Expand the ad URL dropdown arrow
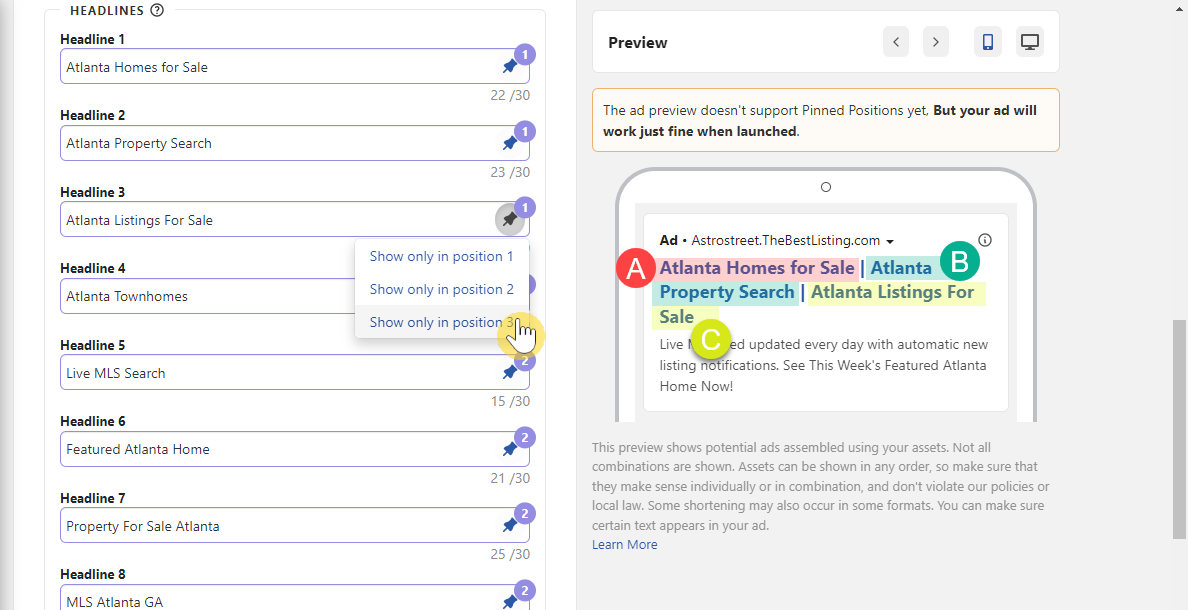The height and width of the screenshot is (610, 1188). coord(890,241)
